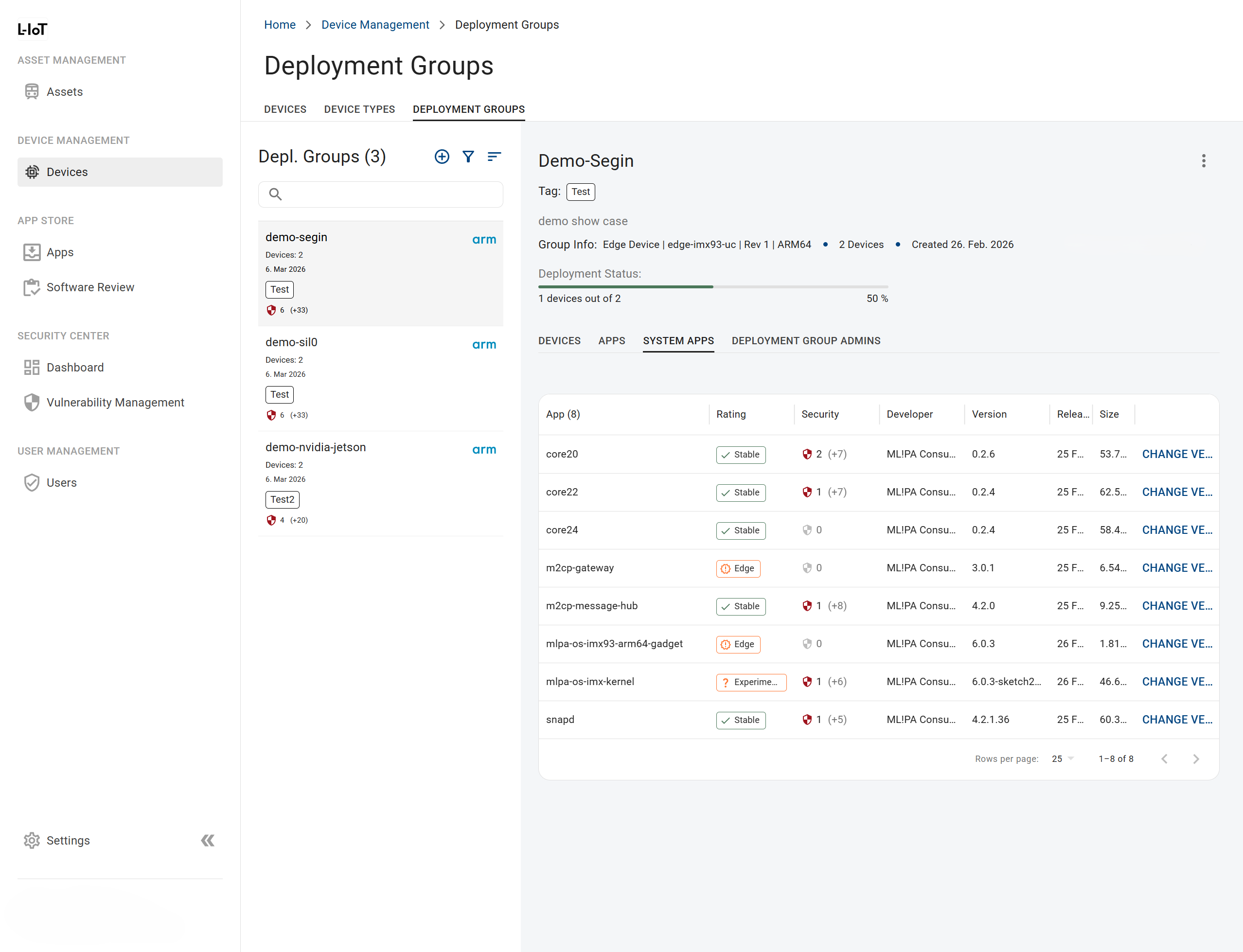Open the Vulnerability Management section
The image size is (1243, 952).
click(x=115, y=402)
